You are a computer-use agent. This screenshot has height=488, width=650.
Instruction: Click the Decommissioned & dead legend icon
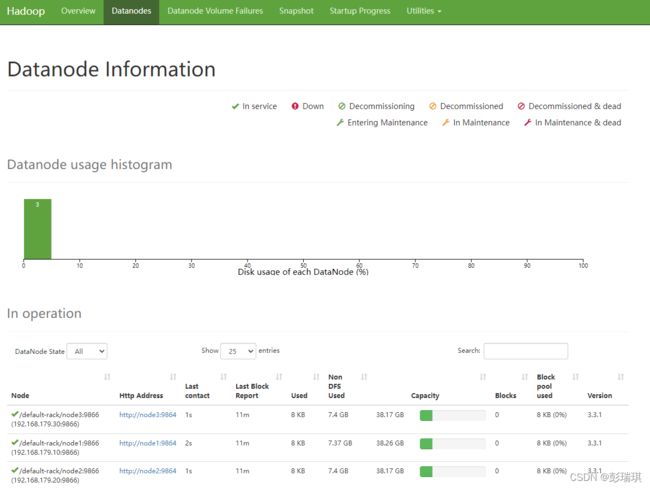point(521,107)
